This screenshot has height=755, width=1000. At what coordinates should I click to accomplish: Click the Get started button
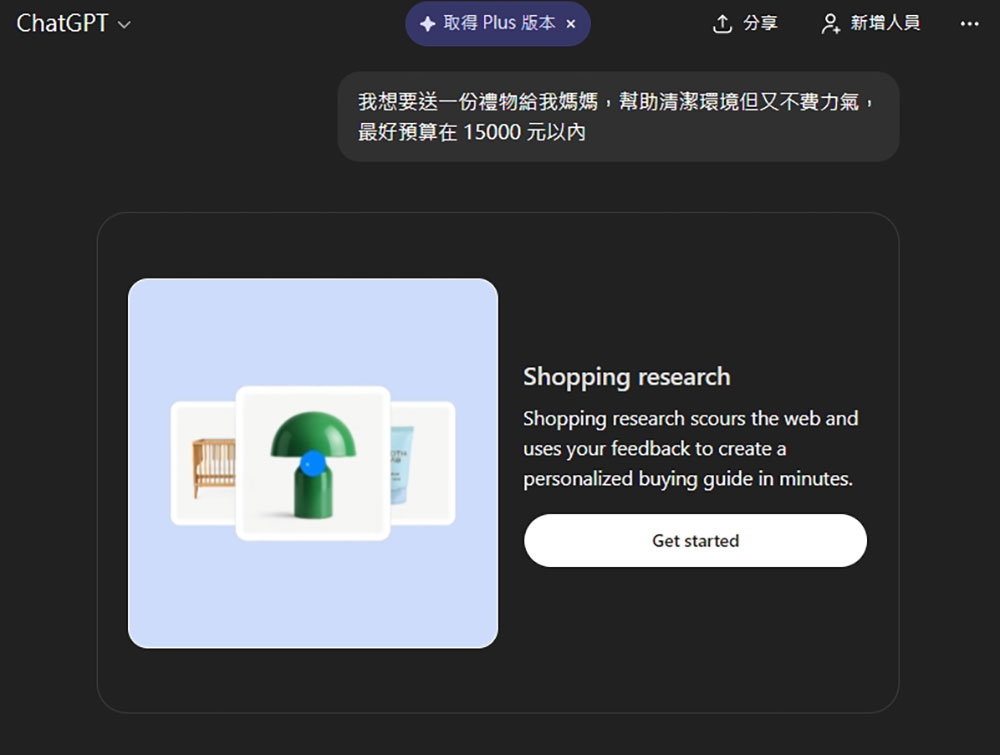(x=695, y=540)
